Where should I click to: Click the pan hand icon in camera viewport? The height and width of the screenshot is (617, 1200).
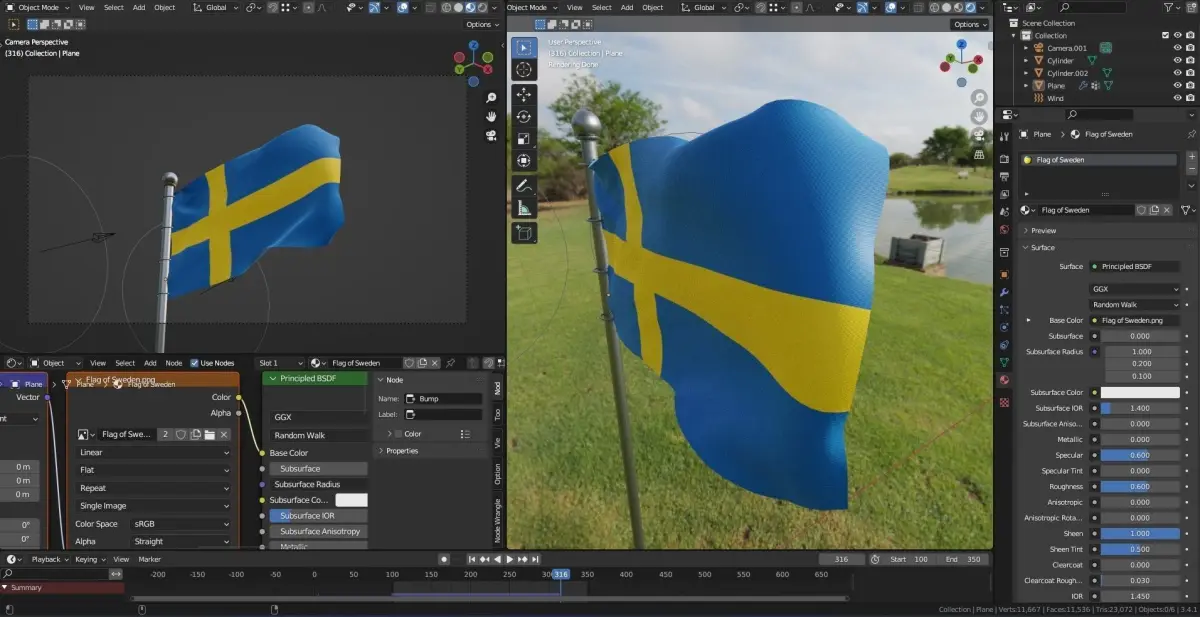[491, 116]
